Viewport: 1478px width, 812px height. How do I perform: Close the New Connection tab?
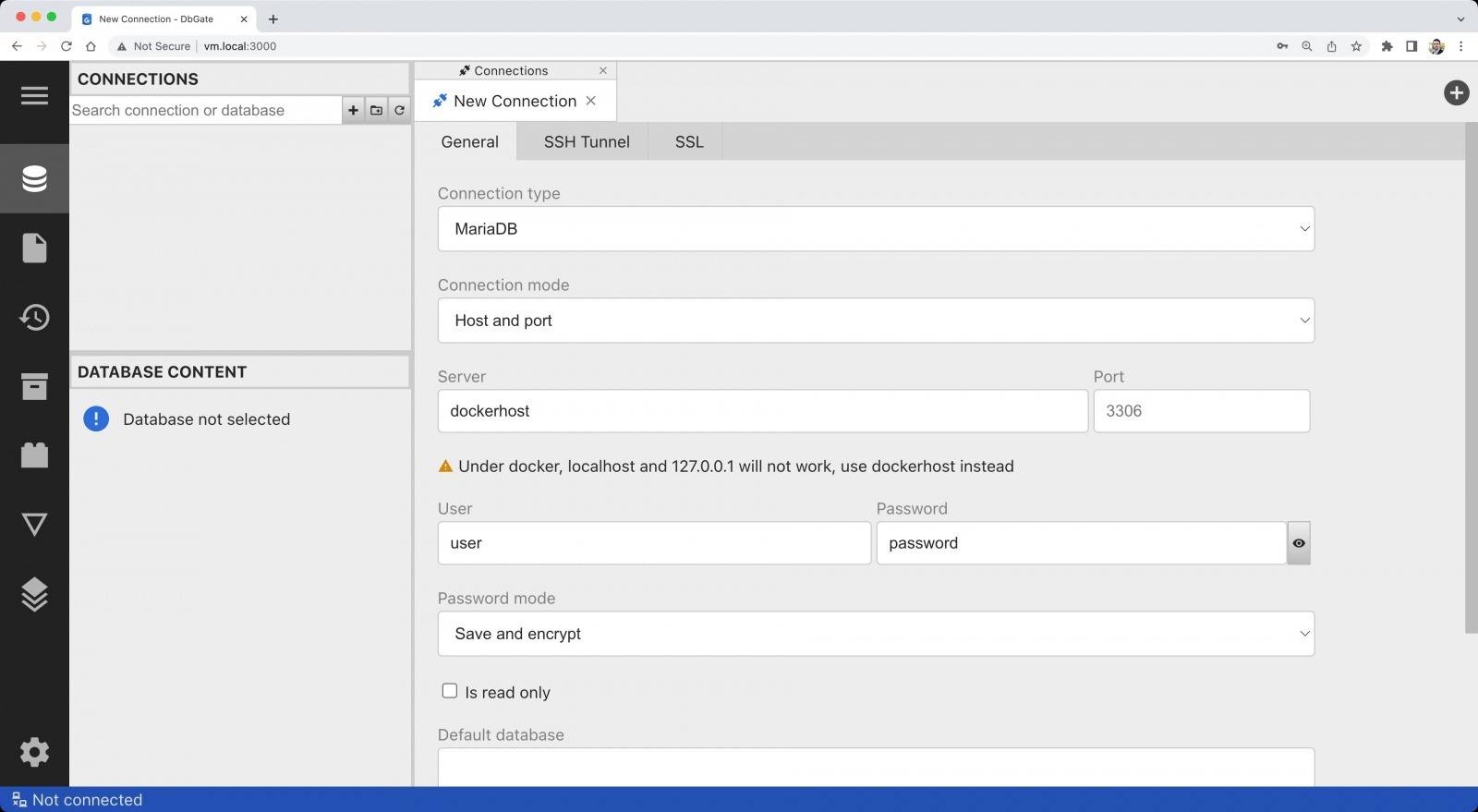tap(591, 101)
